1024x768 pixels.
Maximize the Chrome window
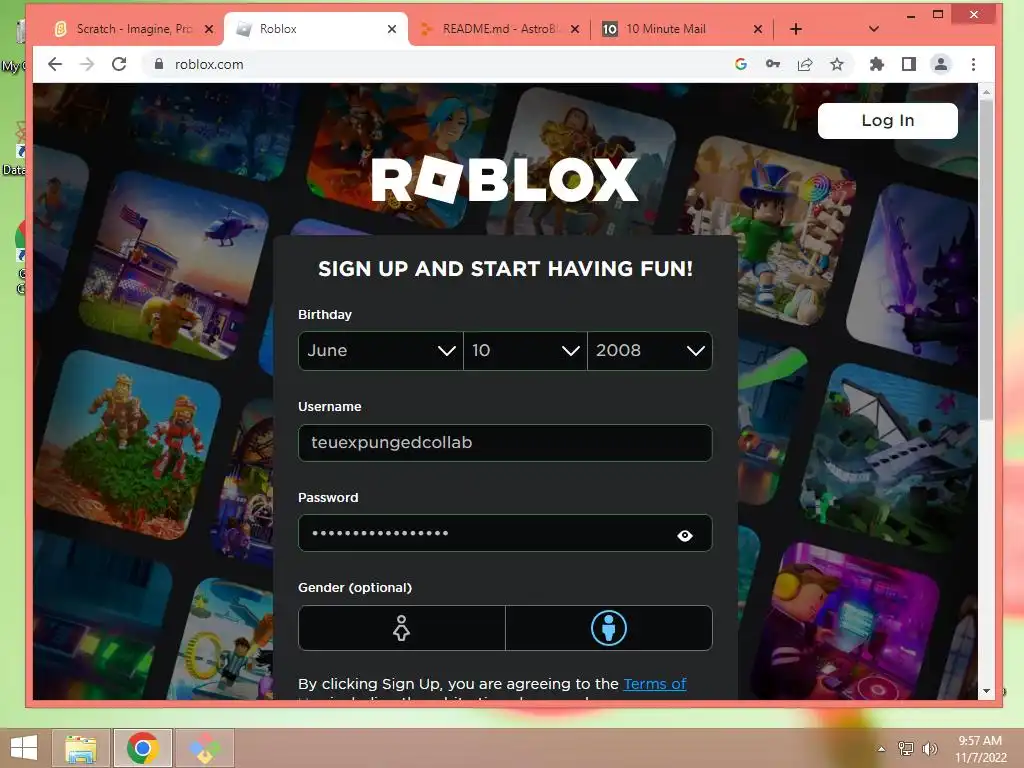pos(938,14)
